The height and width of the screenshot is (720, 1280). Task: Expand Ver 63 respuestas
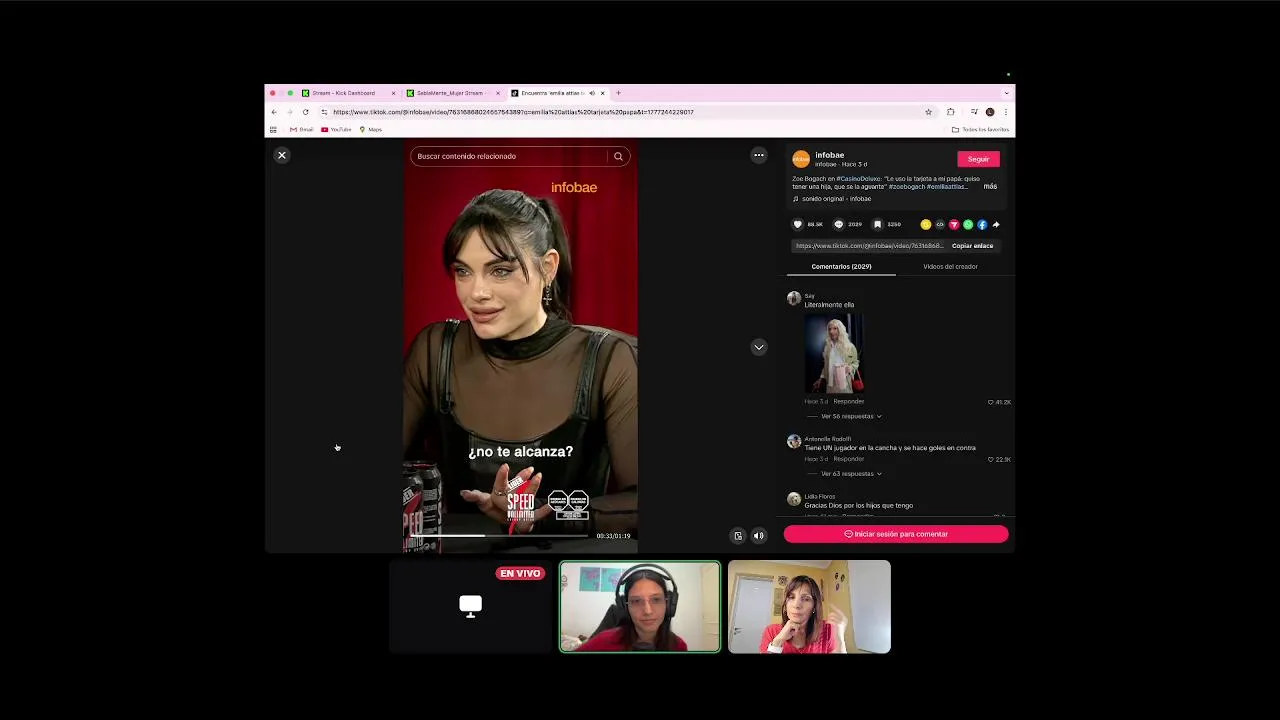coord(850,474)
